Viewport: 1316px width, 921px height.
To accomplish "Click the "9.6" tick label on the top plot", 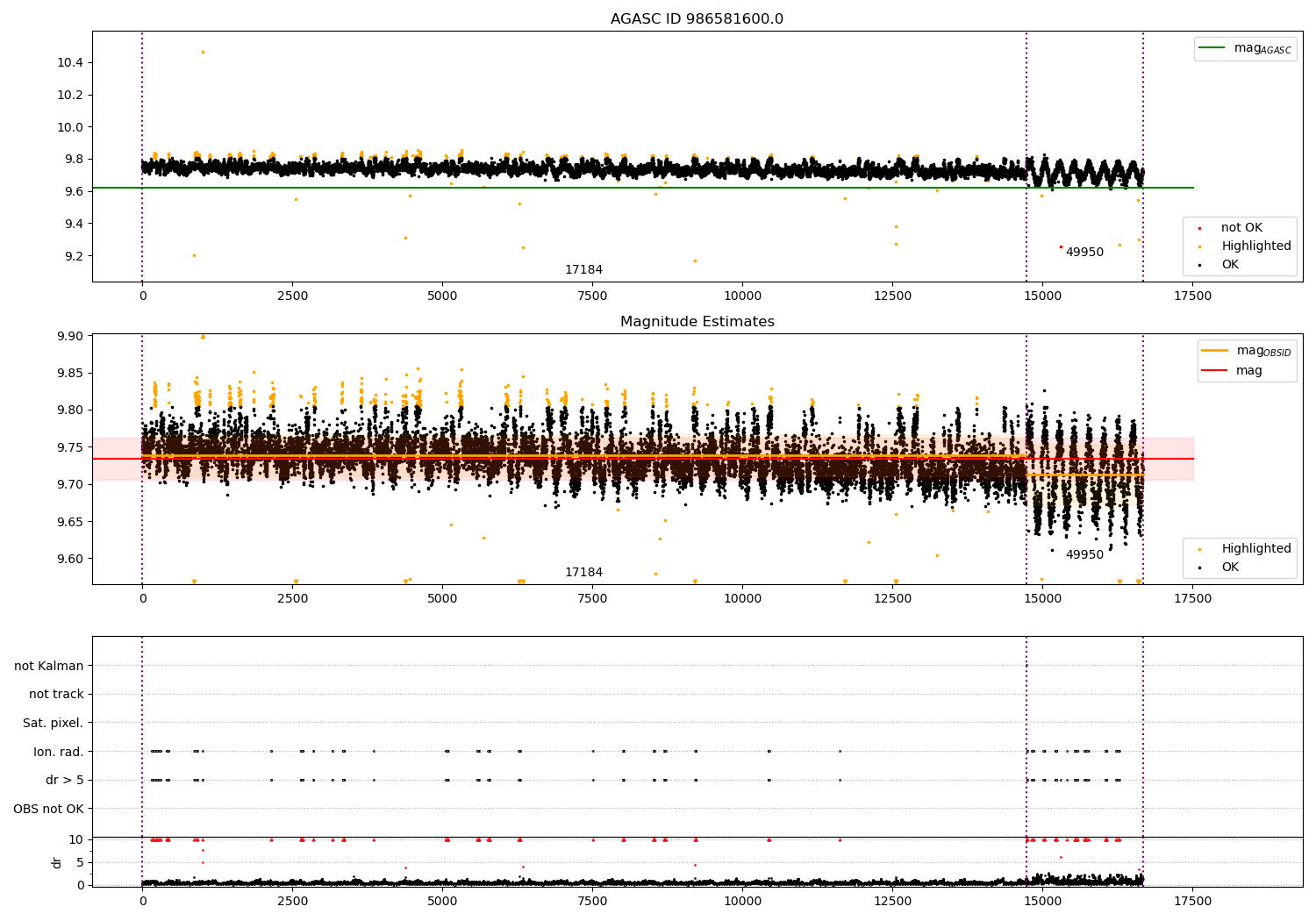I will point(74,191).
